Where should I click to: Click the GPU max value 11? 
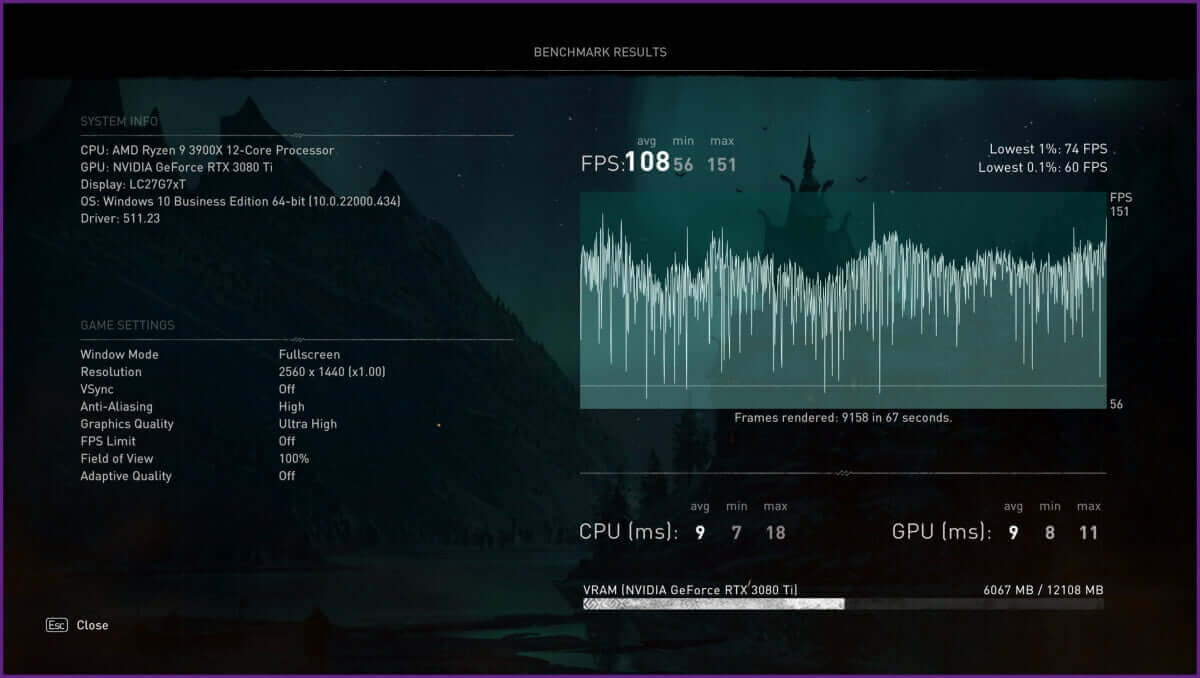coord(1089,533)
